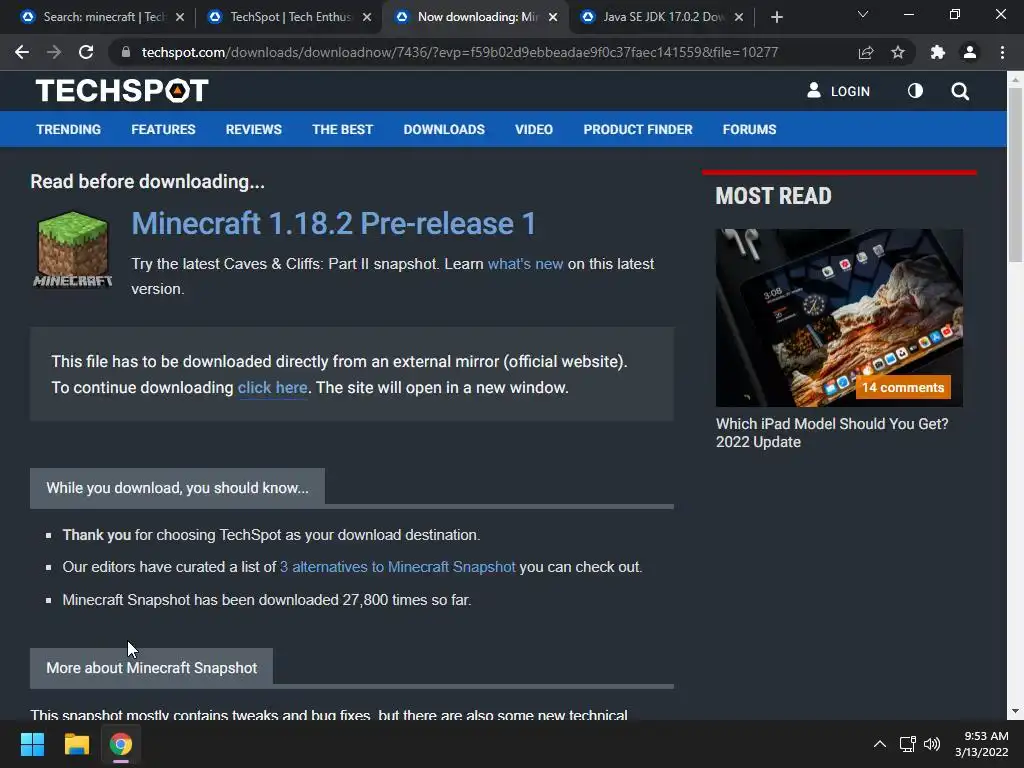The width and height of the screenshot is (1024, 768).
Task: Click the address bar URL field
Action: coord(460,52)
